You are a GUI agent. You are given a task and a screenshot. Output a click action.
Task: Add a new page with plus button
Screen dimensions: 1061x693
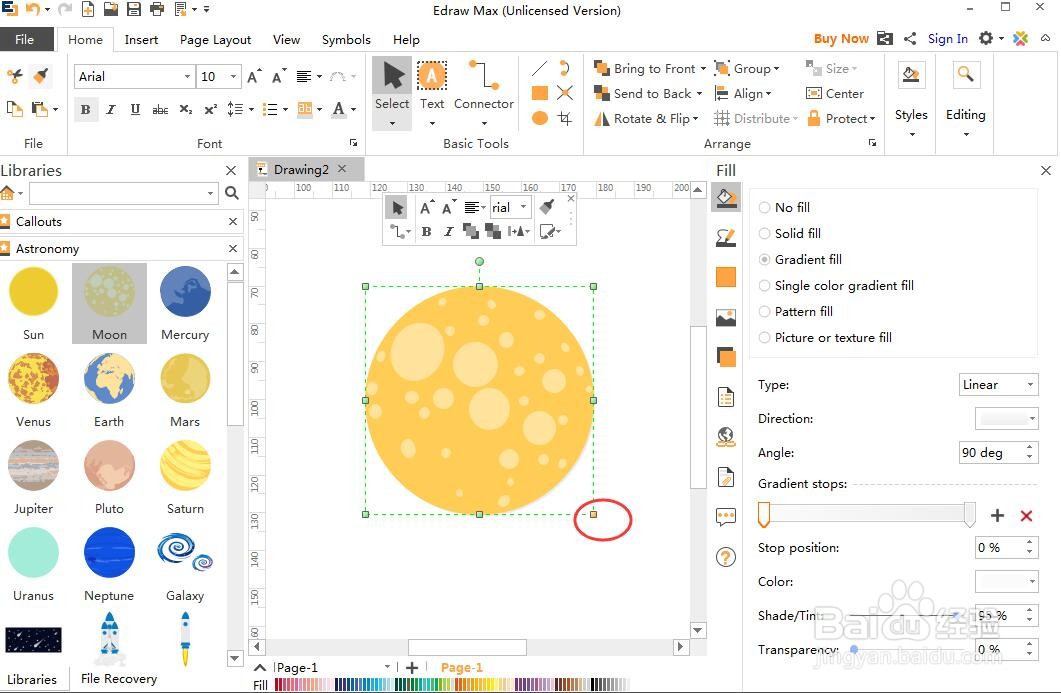(x=411, y=667)
